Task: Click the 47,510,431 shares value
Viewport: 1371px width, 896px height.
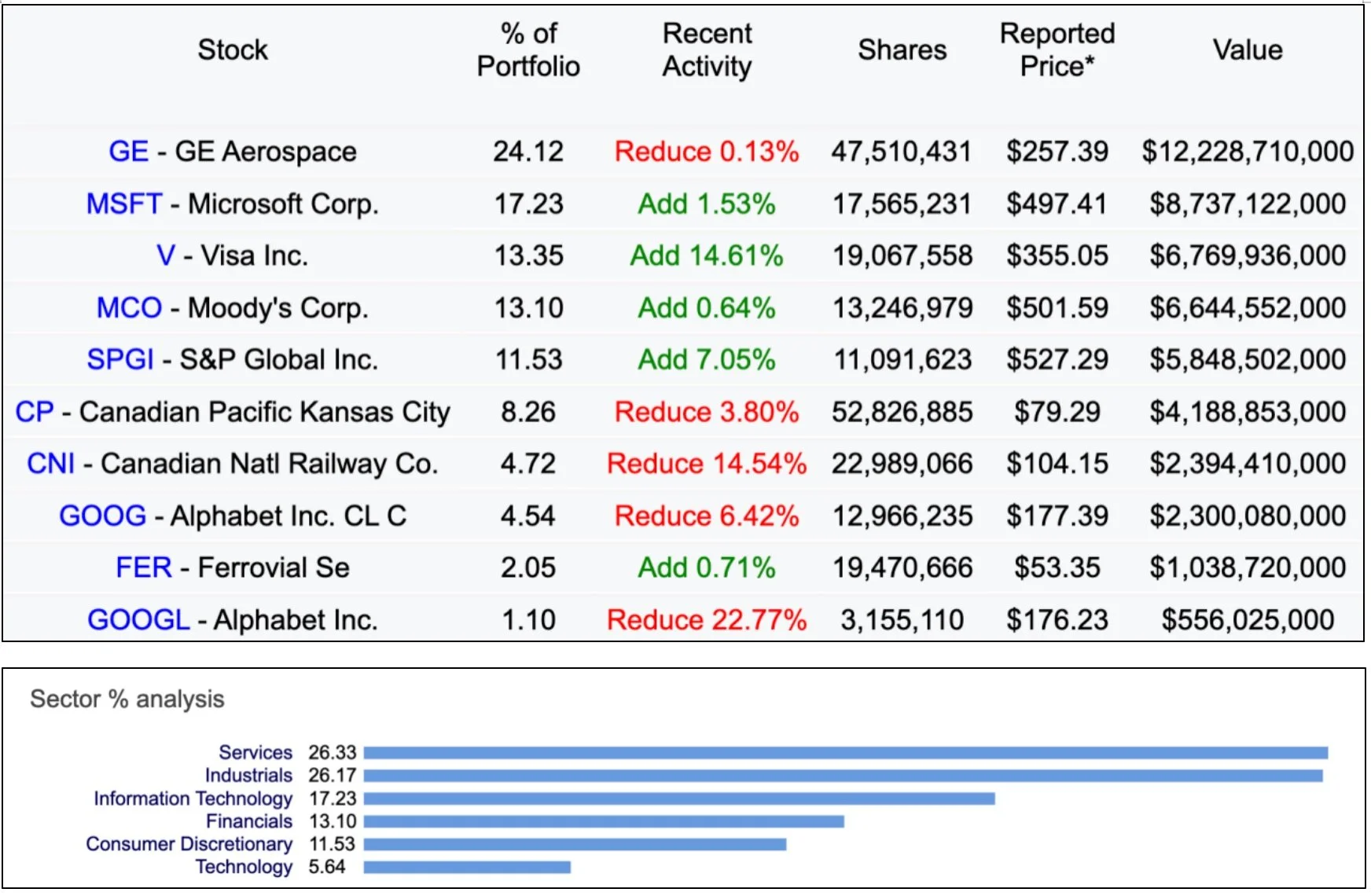Action: pos(902,151)
